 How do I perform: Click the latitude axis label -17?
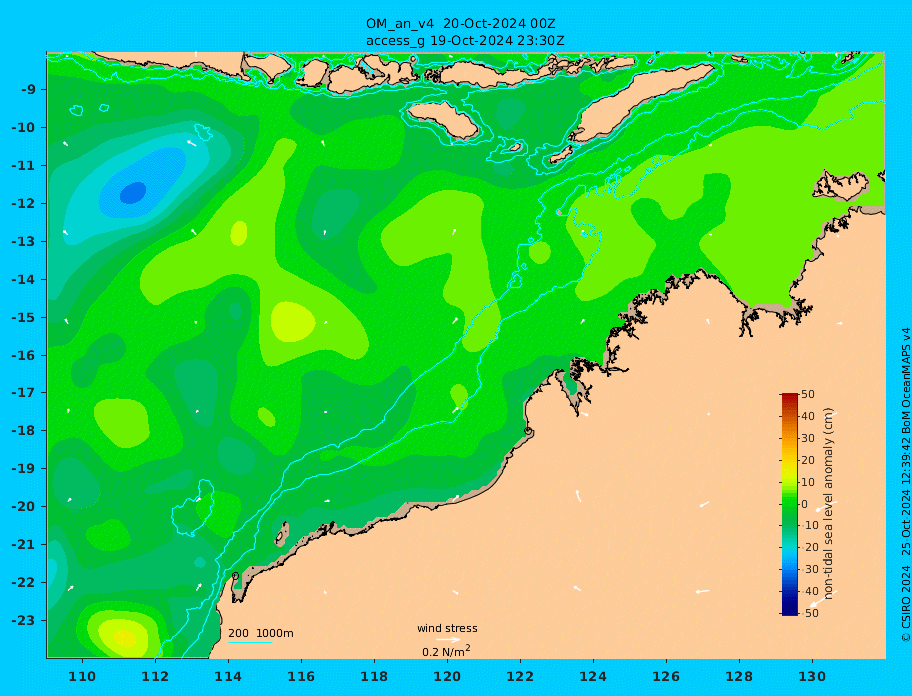click(25, 393)
